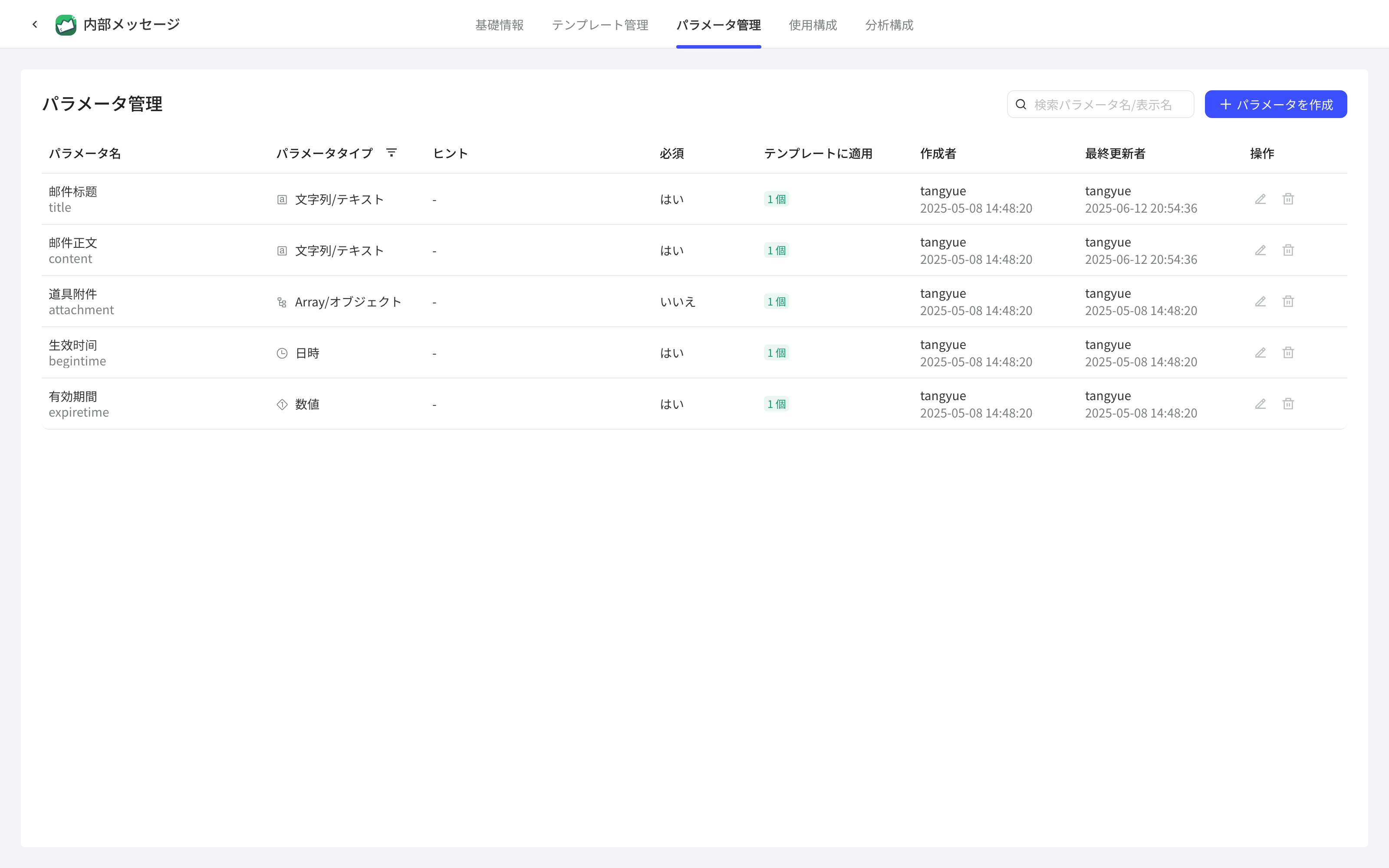Delete the begintime parameter row
The image size is (1389, 868).
pos(1289,352)
